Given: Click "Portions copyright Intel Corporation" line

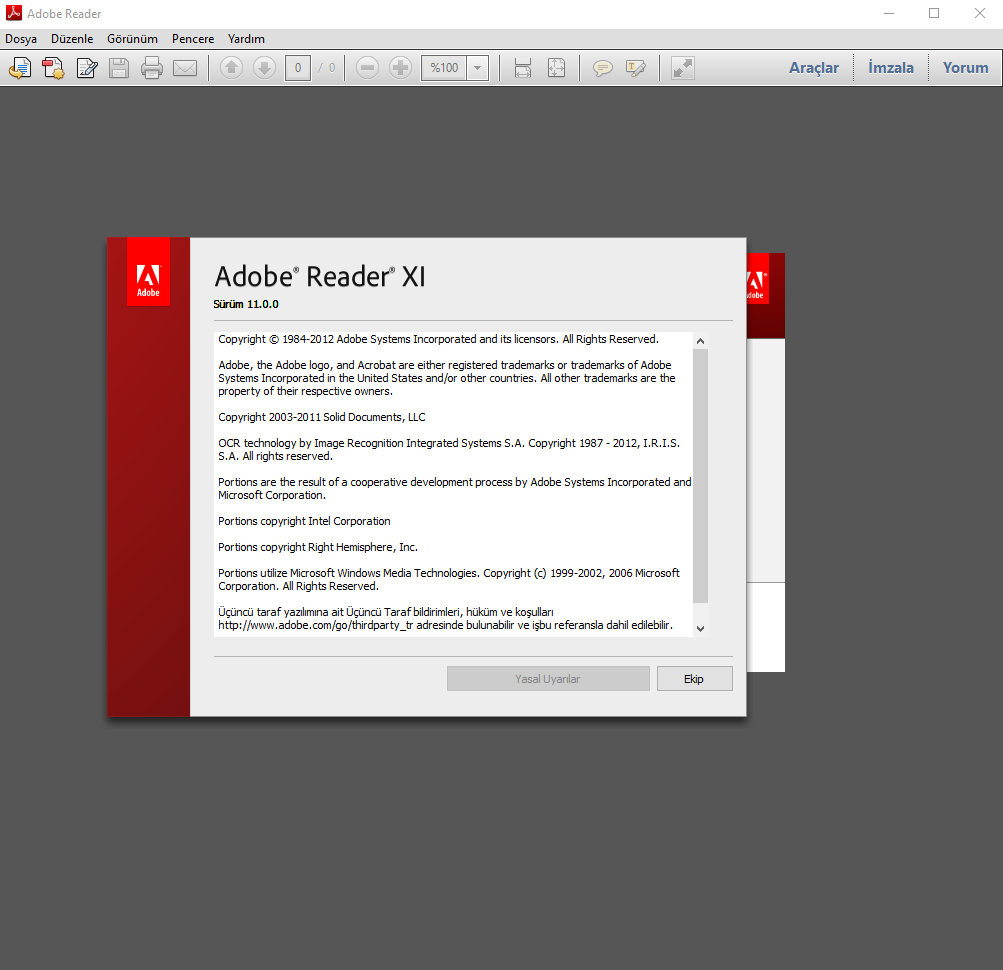Looking at the screenshot, I should tap(304, 521).
